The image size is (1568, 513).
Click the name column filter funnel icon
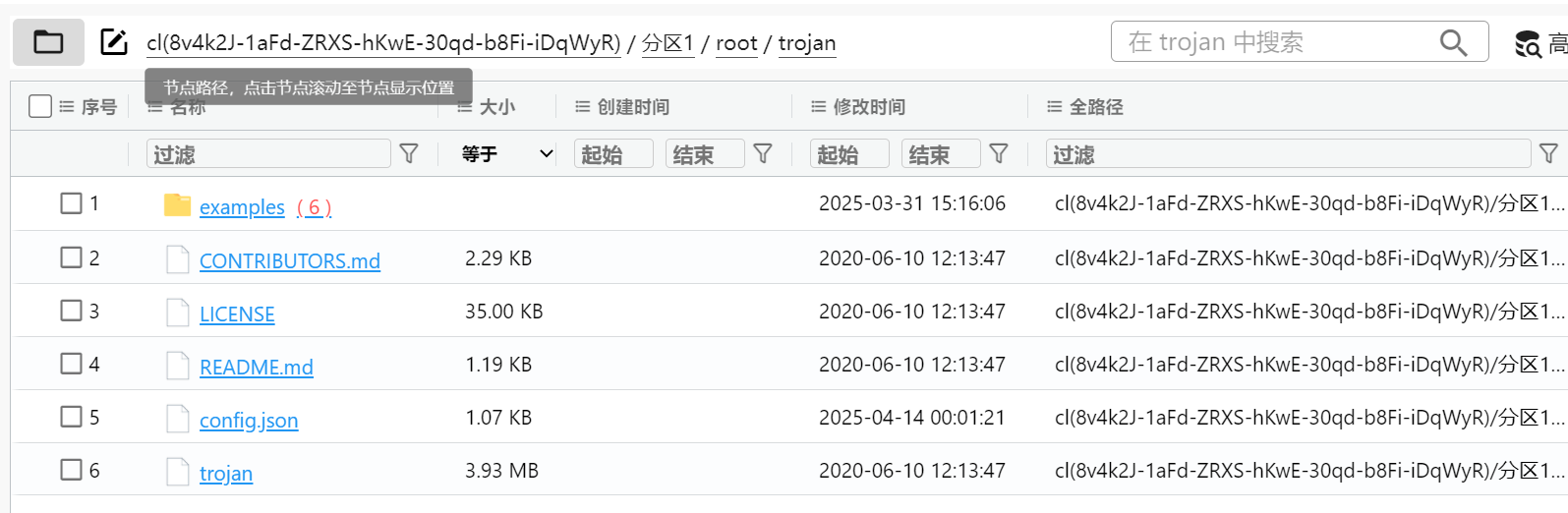coord(409,153)
